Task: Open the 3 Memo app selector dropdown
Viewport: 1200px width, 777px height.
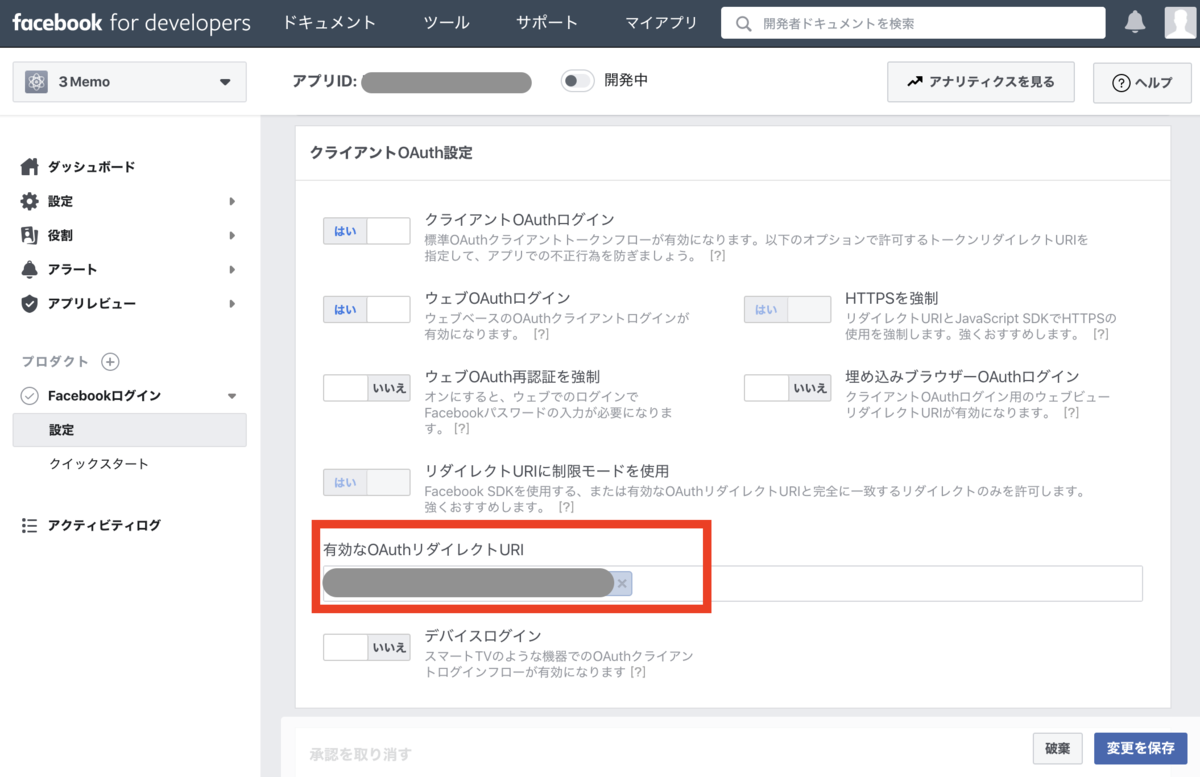Action: 129,82
